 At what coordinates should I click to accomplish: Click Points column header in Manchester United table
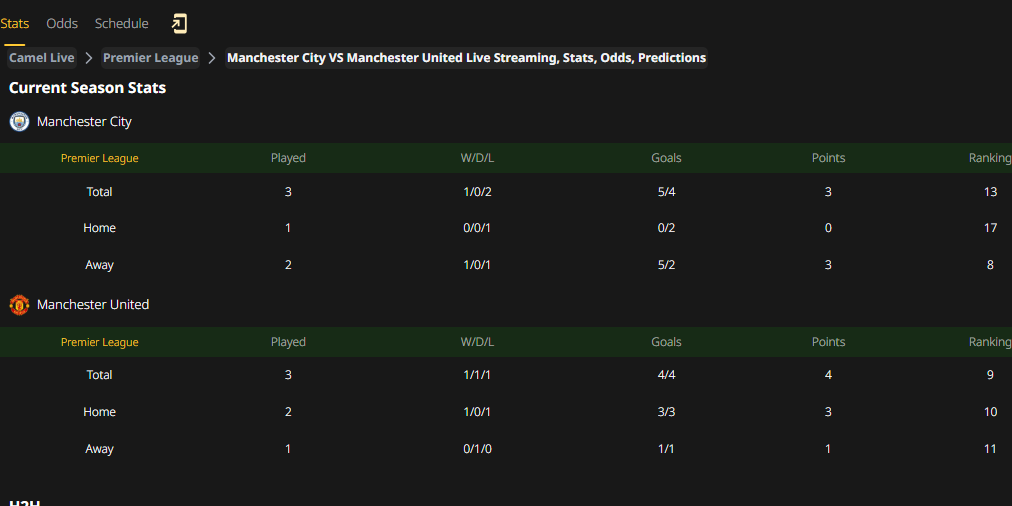tap(828, 342)
